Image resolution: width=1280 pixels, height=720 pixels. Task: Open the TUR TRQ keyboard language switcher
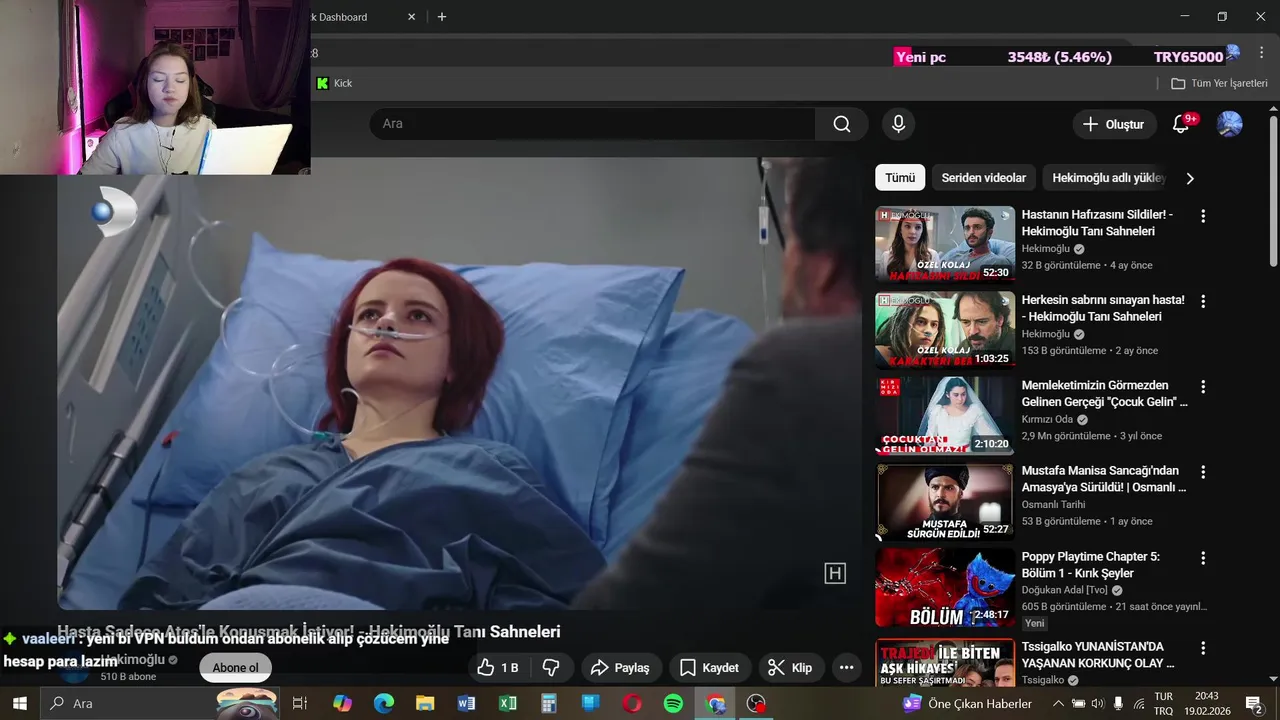1164,703
